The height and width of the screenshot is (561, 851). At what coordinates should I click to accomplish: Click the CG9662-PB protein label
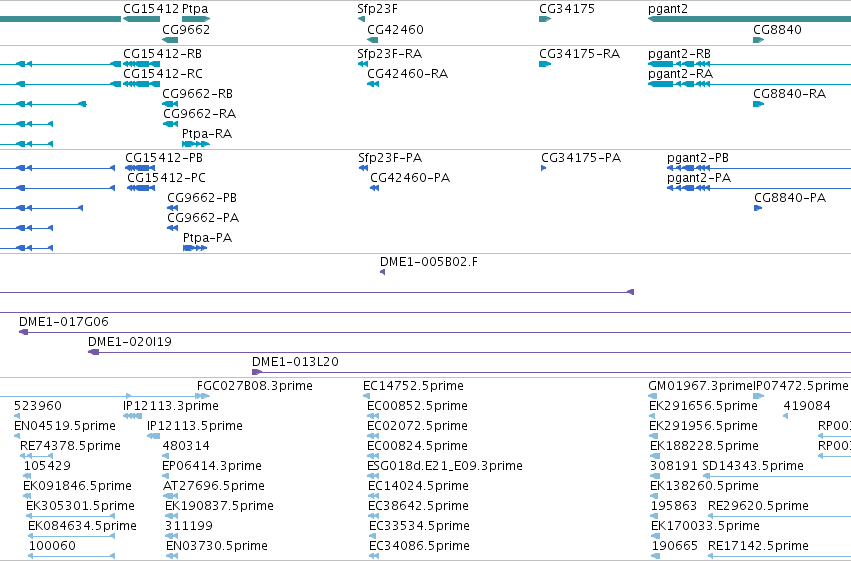point(202,198)
